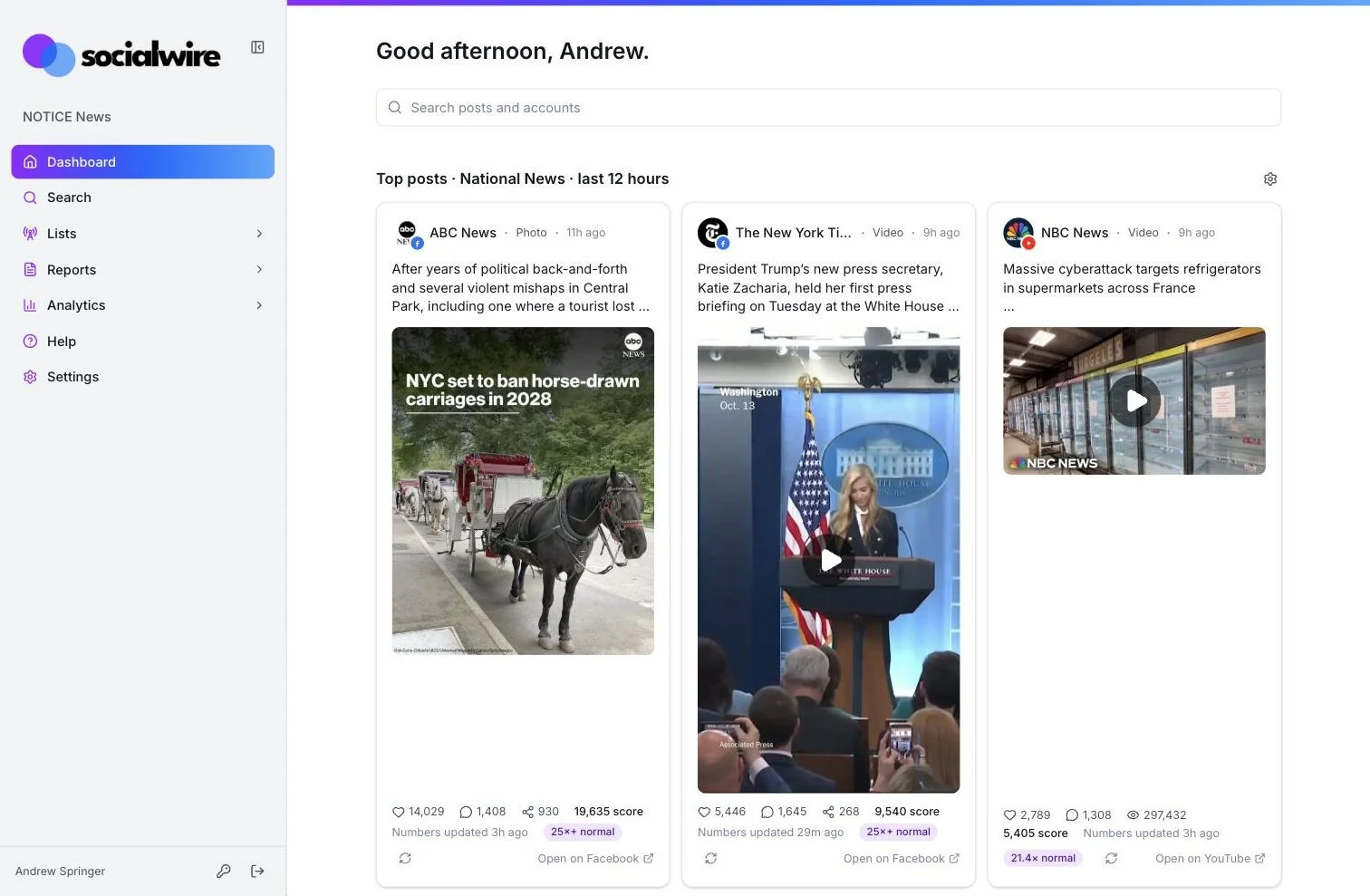
Task: Click the search magnifier icon in search bar
Action: coord(395,108)
